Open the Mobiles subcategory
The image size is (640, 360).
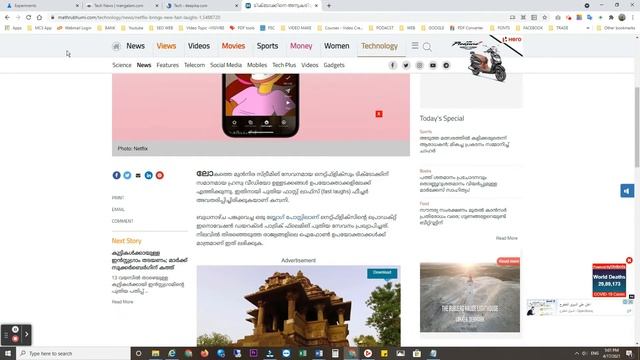(x=257, y=65)
